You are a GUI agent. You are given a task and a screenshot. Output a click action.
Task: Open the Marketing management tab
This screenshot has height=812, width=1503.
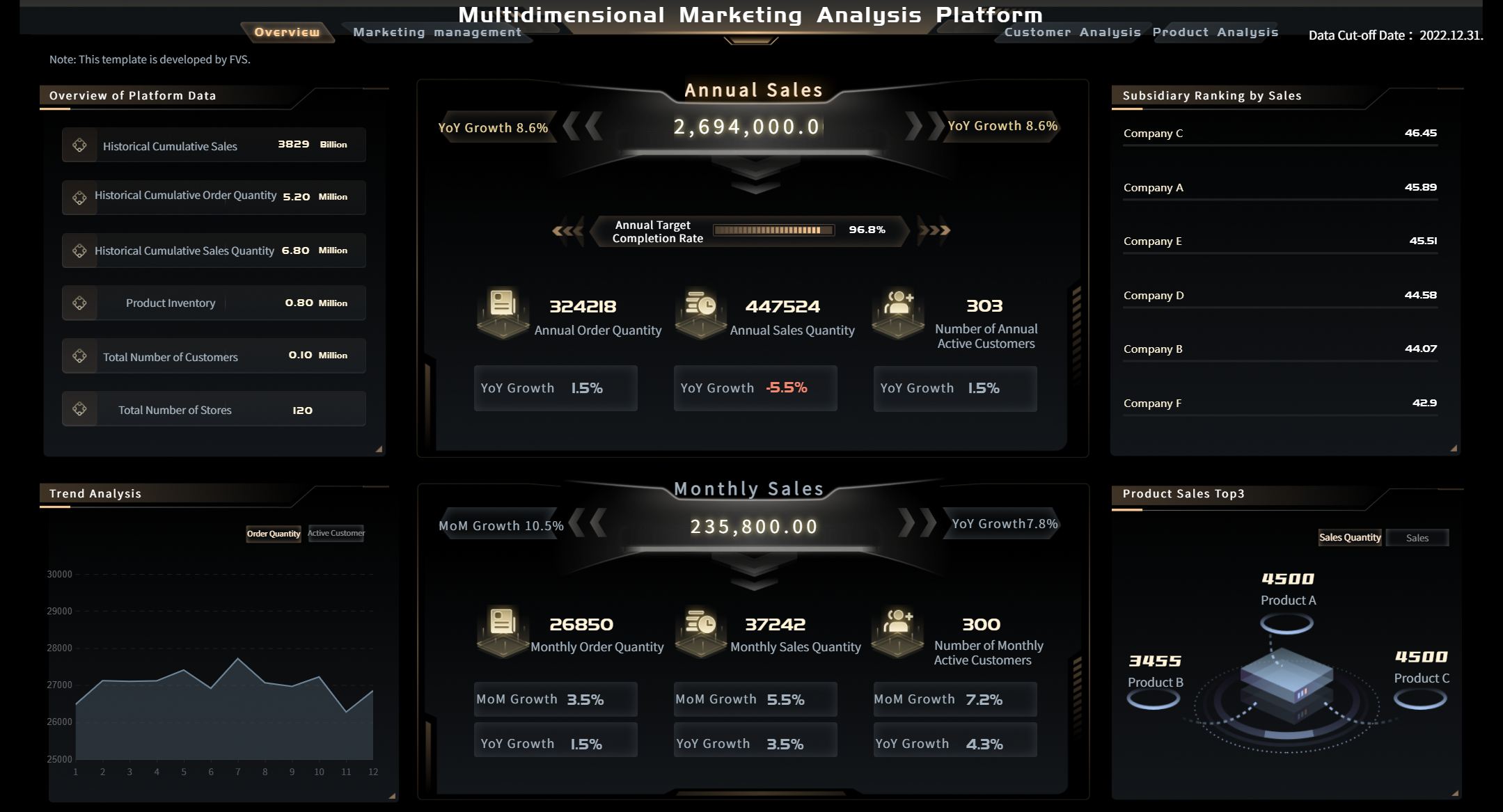coord(437,32)
